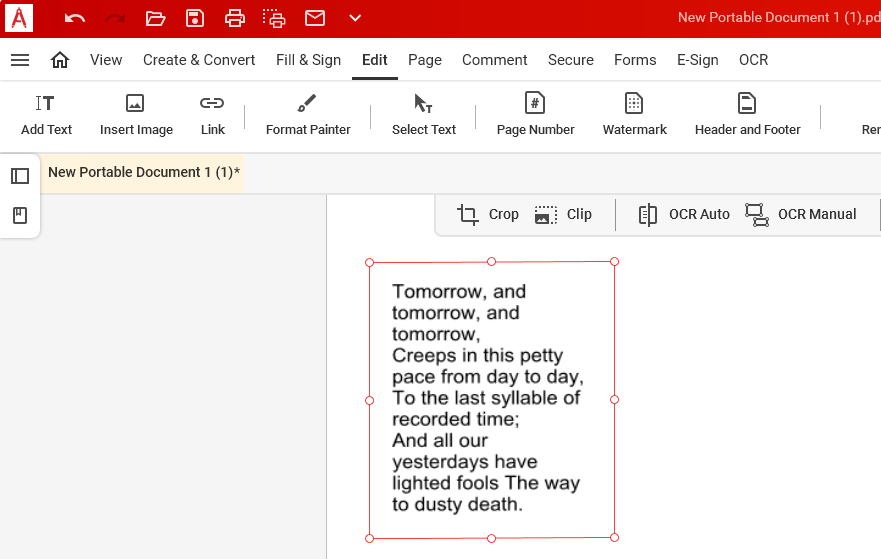The image size is (881, 559).
Task: Run OCR Auto on the image
Action: tap(684, 215)
